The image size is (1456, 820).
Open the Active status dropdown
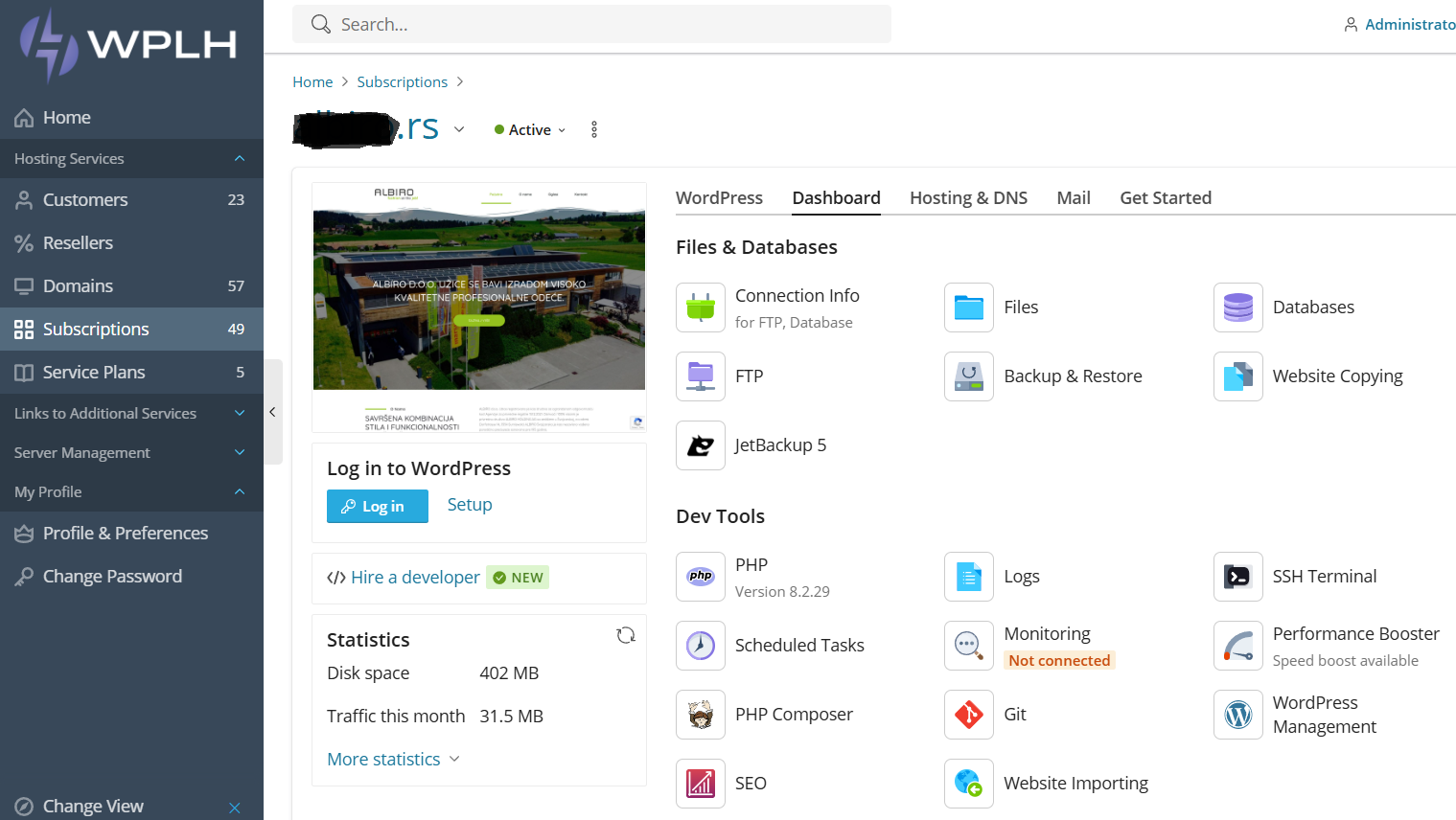pyautogui.click(x=530, y=129)
